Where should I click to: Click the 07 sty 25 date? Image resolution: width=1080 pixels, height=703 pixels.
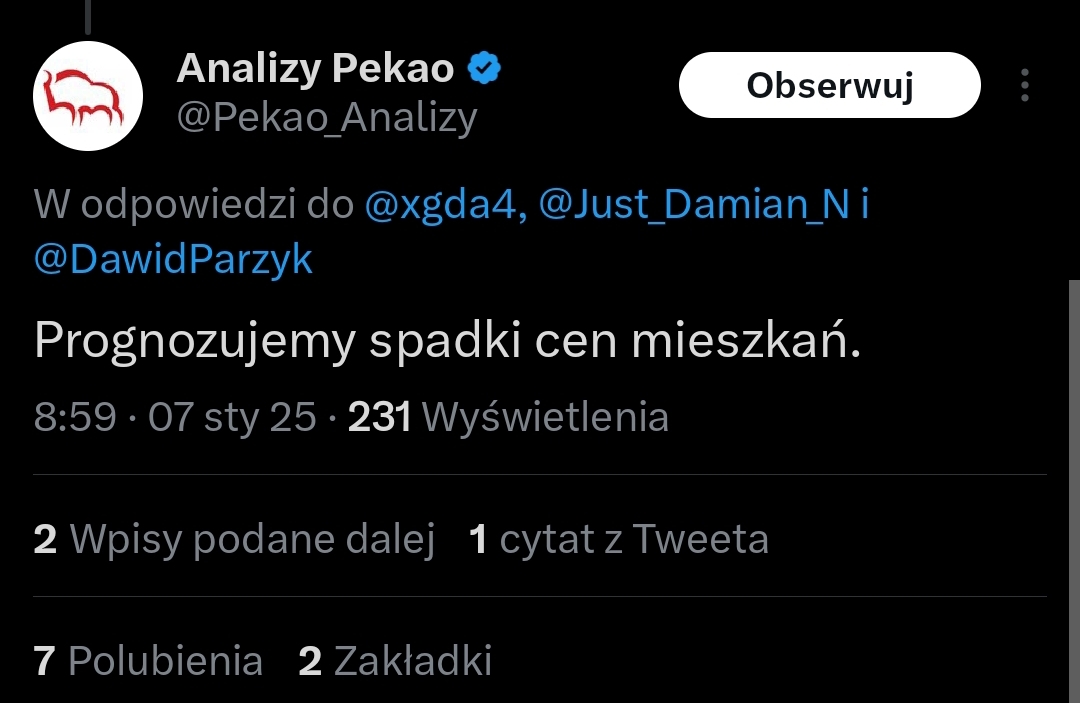tap(232, 416)
